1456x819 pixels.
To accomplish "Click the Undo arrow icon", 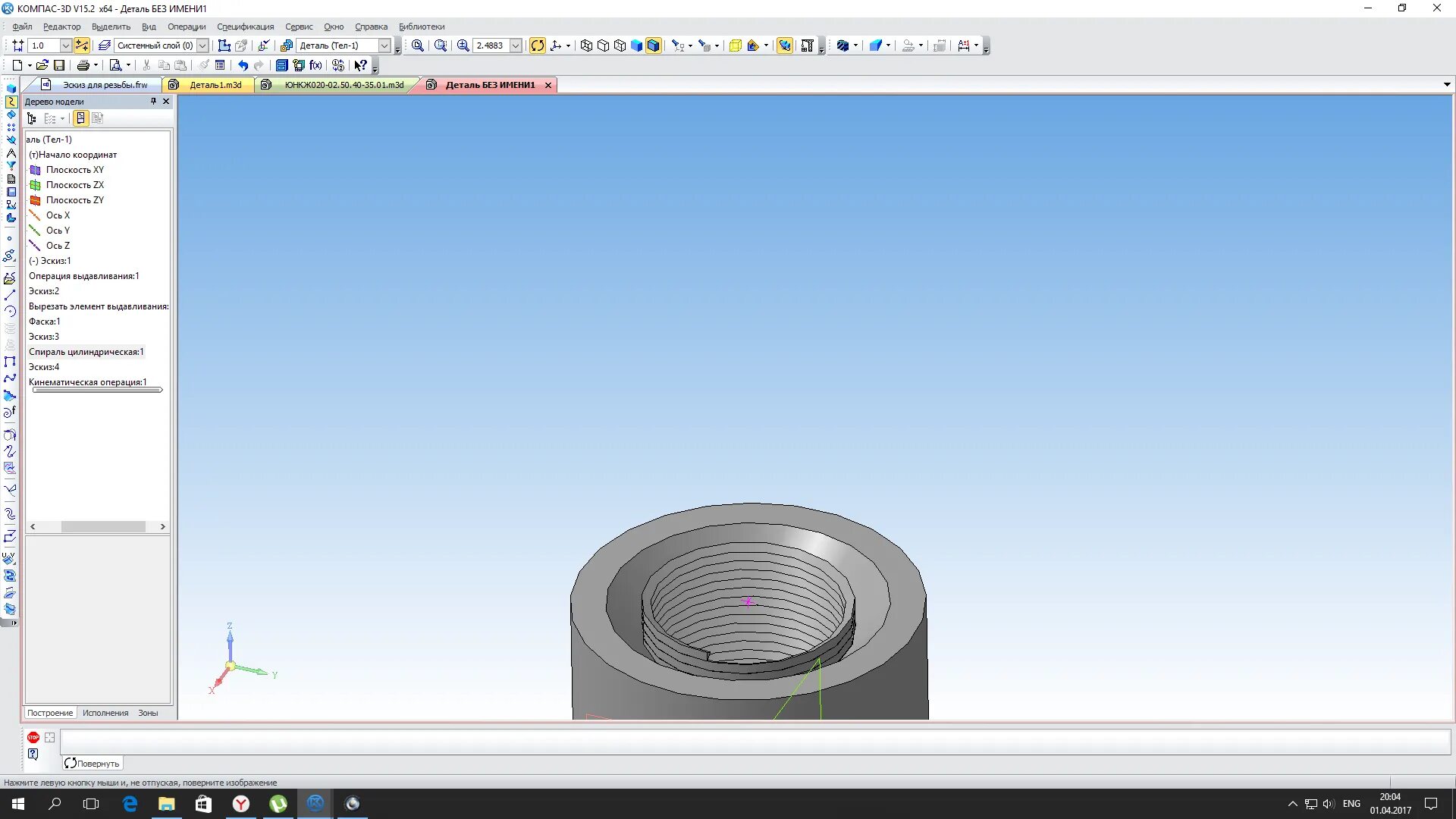I will [243, 65].
